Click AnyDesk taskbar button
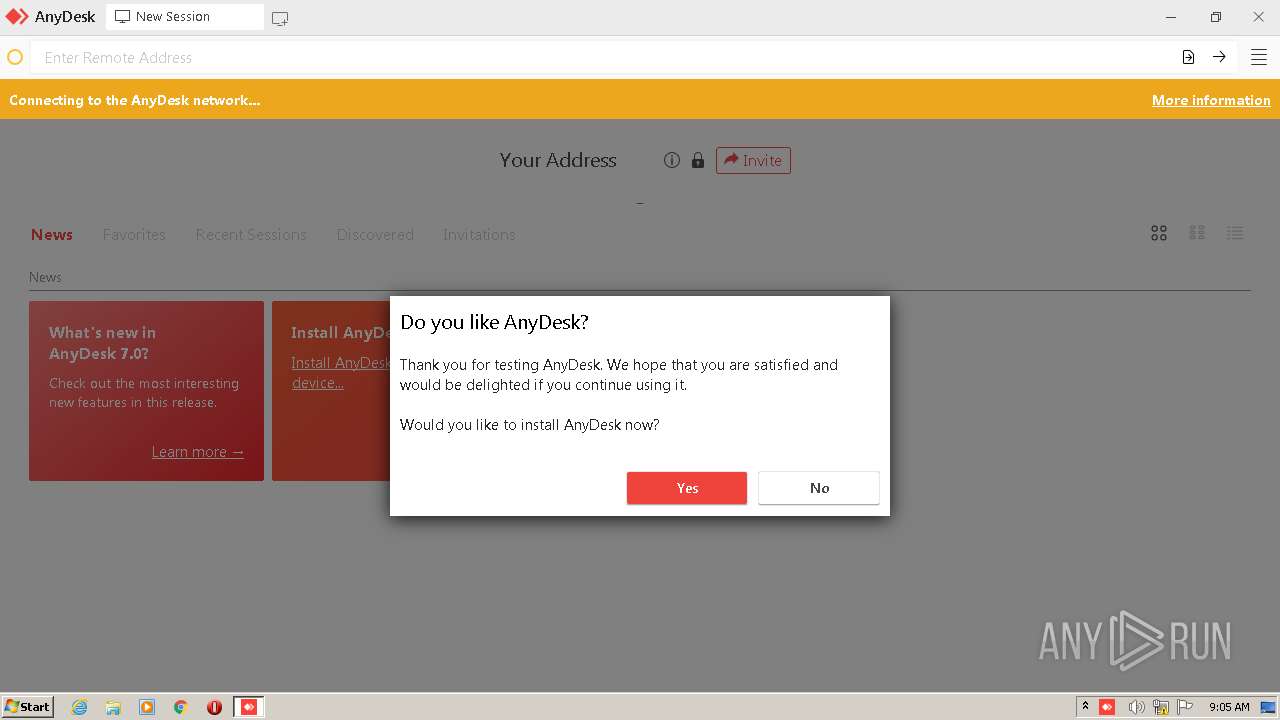Image resolution: width=1280 pixels, height=720 pixels. 249,707
